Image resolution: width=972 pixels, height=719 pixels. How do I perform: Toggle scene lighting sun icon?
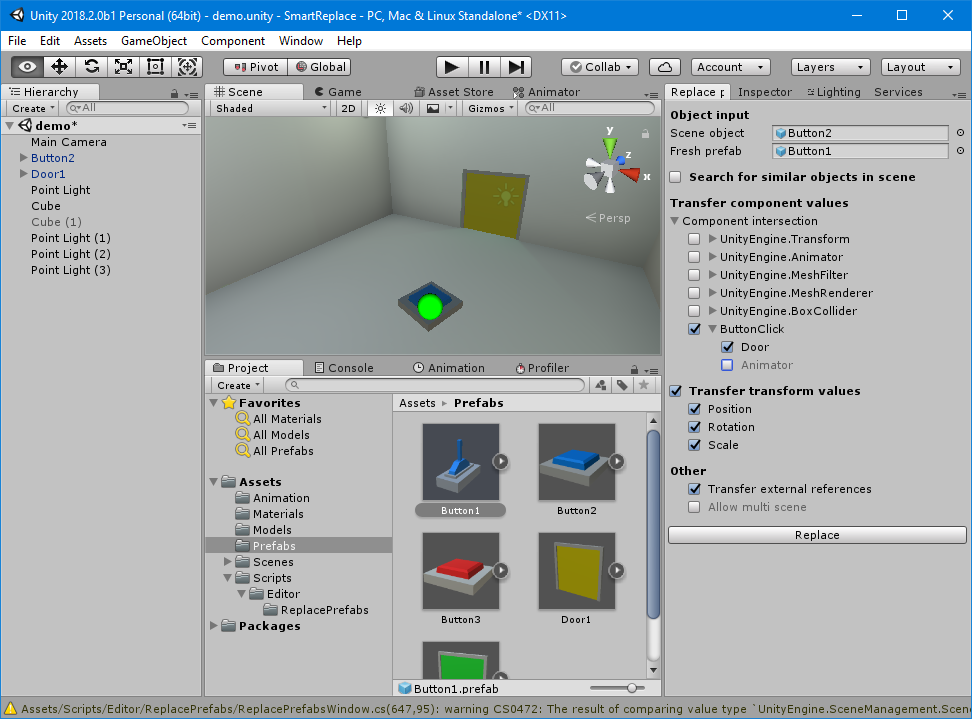pos(380,108)
